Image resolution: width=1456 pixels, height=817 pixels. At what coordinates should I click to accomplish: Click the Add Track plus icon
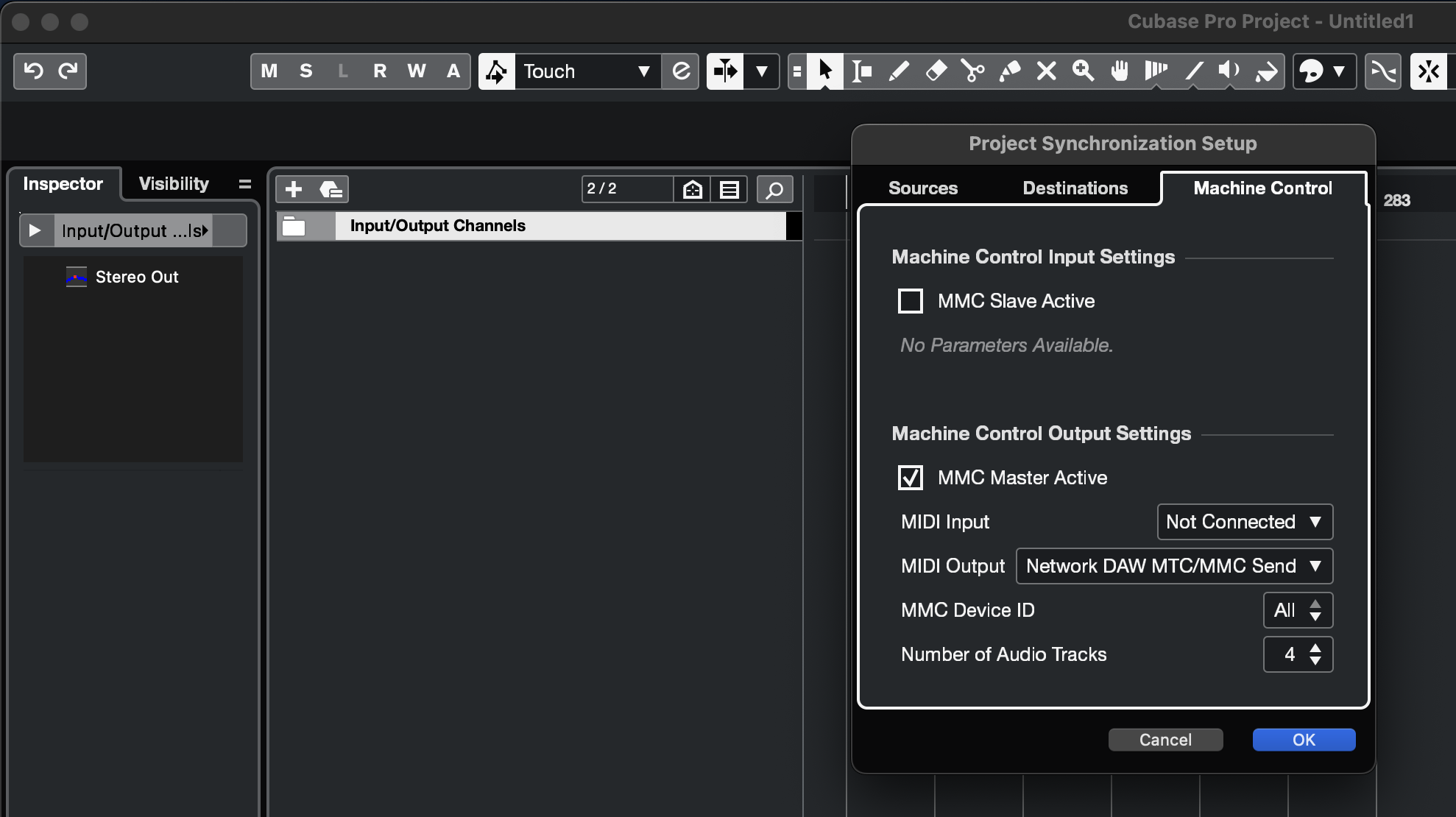[294, 189]
